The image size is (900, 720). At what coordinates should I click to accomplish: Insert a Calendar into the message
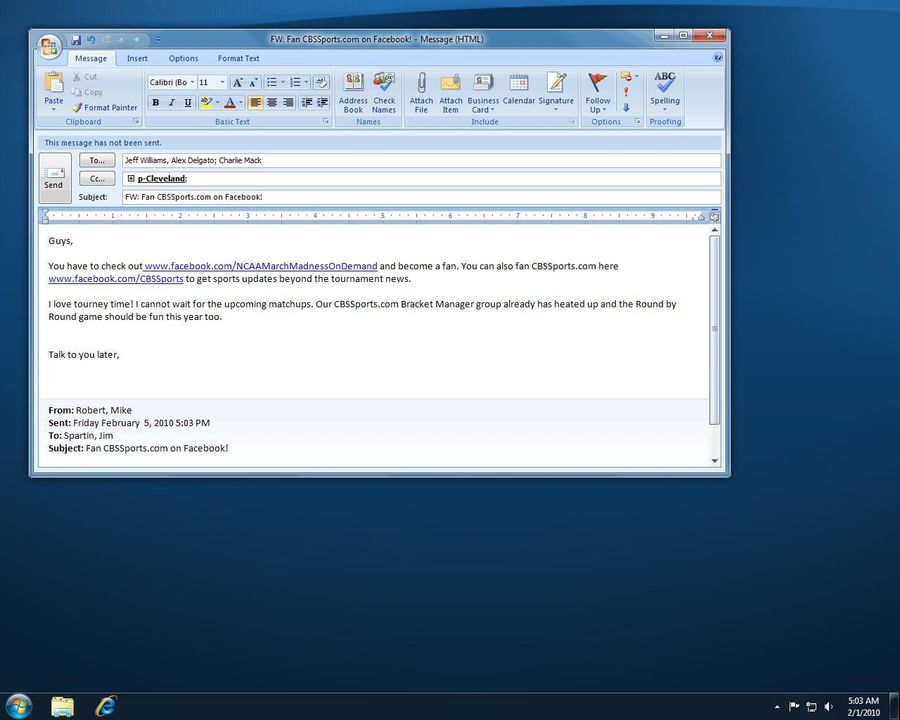tap(519, 89)
